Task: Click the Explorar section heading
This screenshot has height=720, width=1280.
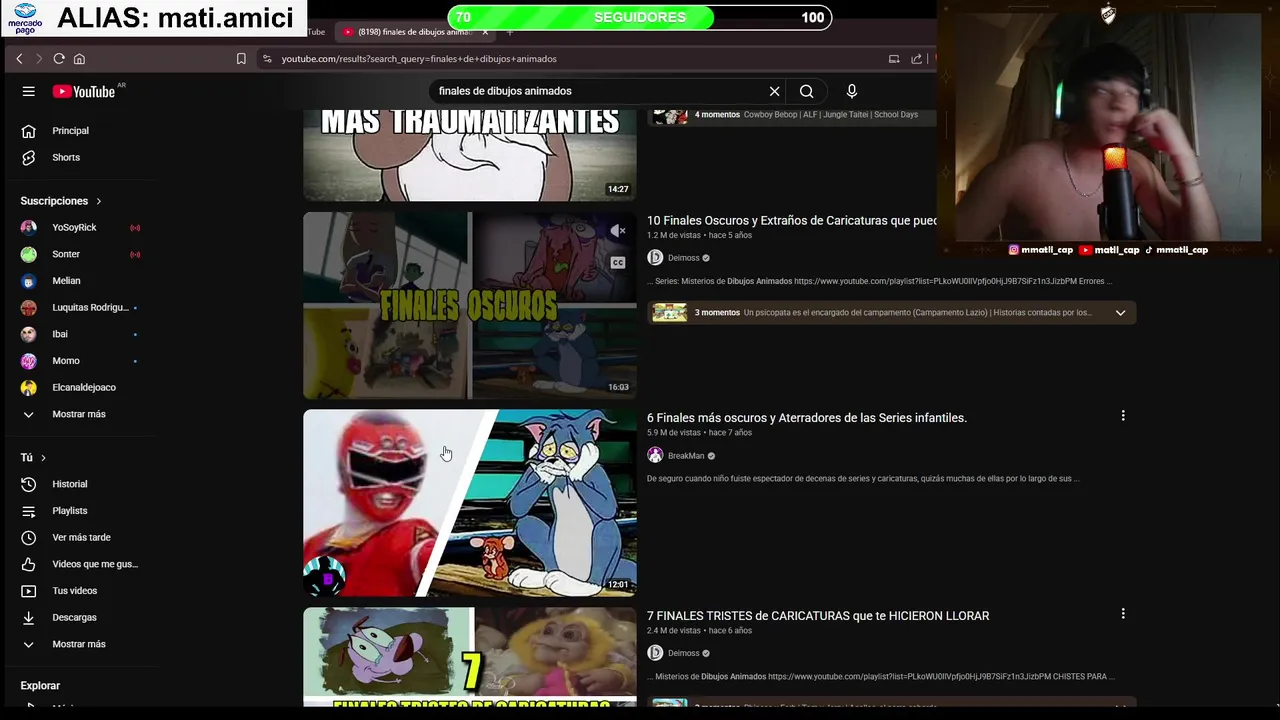Action: [x=40, y=686]
